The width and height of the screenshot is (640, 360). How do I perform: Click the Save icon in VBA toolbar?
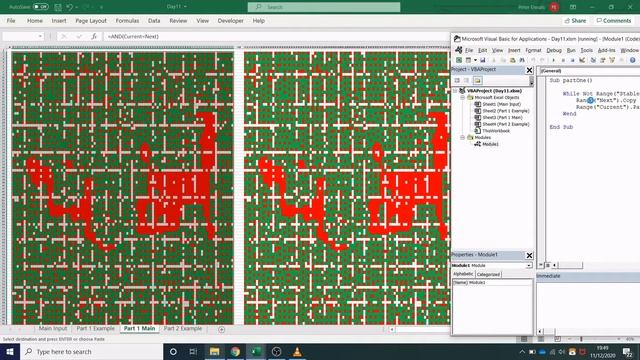click(482, 60)
